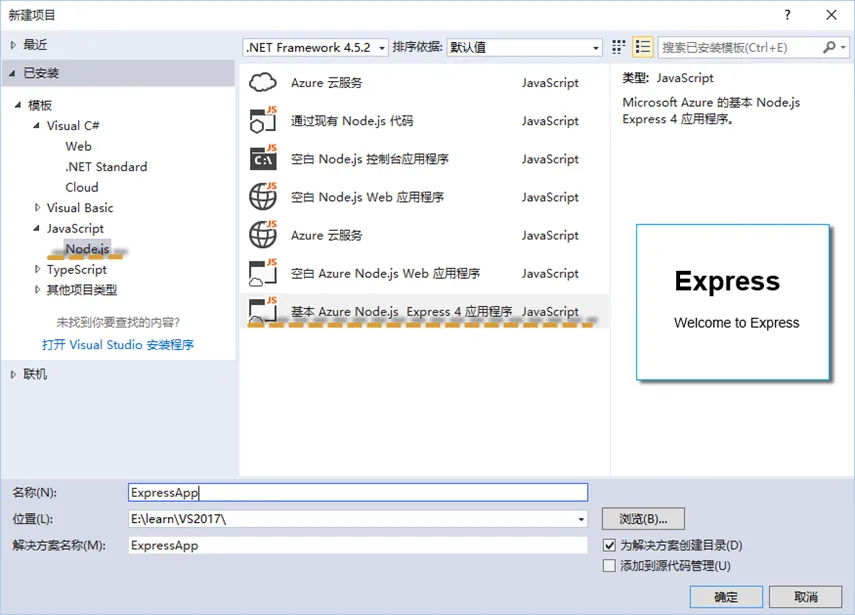Screen dimensions: 855x615
Task: Select the TypeScript tree label
Action: click(77, 269)
